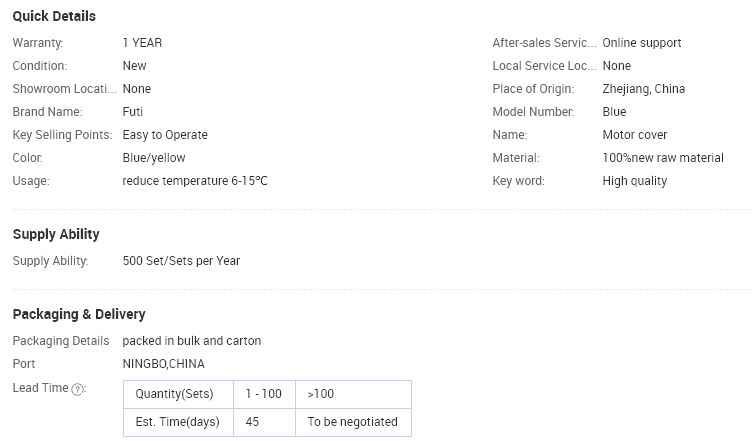The image size is (755, 441).
Task: Click the Supply Ability section heading
Action: pyautogui.click(x=56, y=234)
